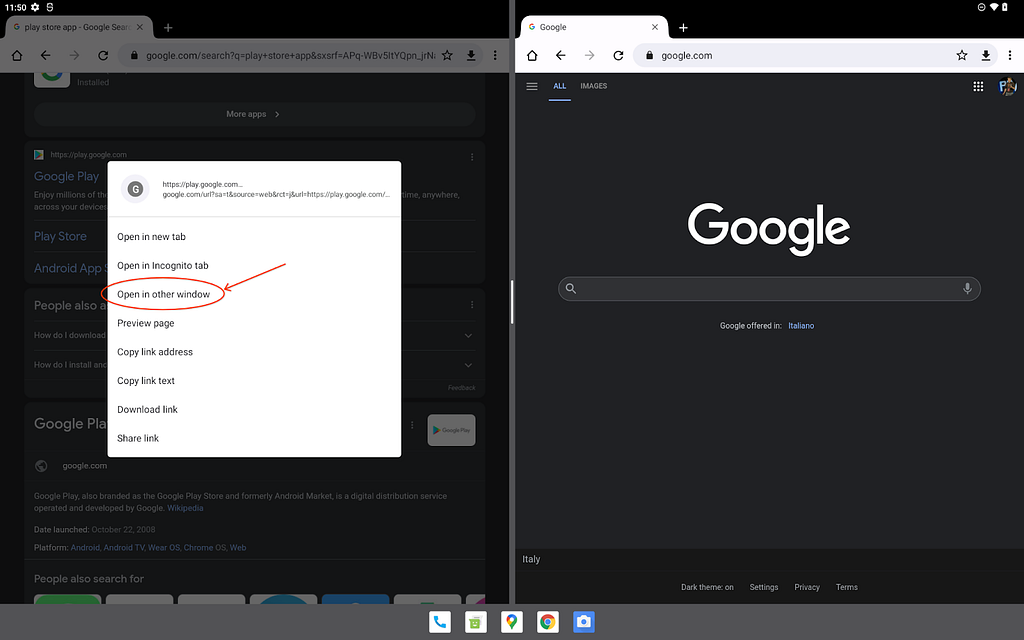Image resolution: width=1024 pixels, height=640 pixels.
Task: Click split-screen divider handle
Action: 512,302
